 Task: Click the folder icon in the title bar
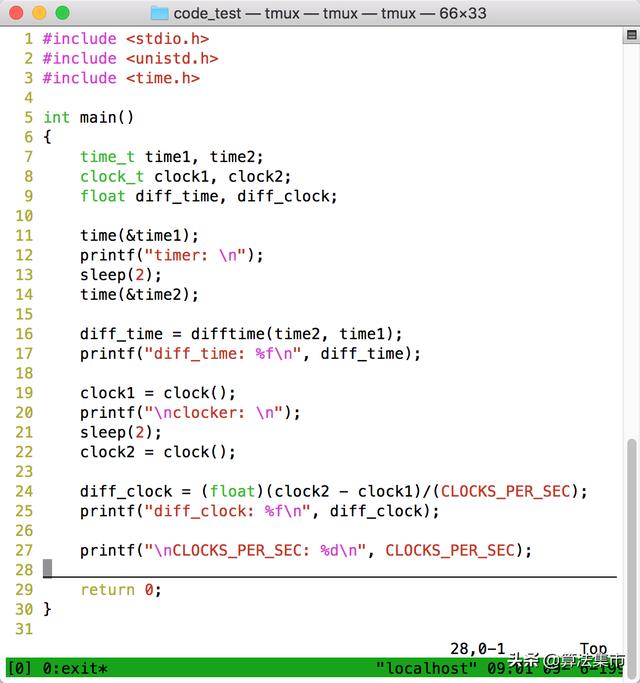pos(159,13)
